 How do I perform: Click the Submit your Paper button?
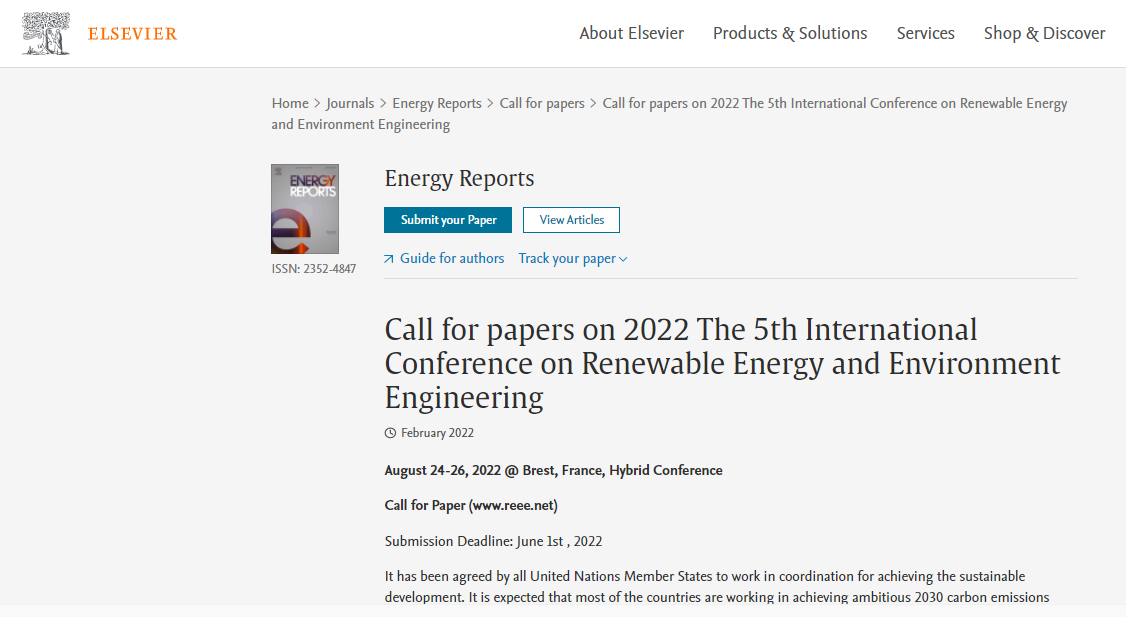(448, 220)
